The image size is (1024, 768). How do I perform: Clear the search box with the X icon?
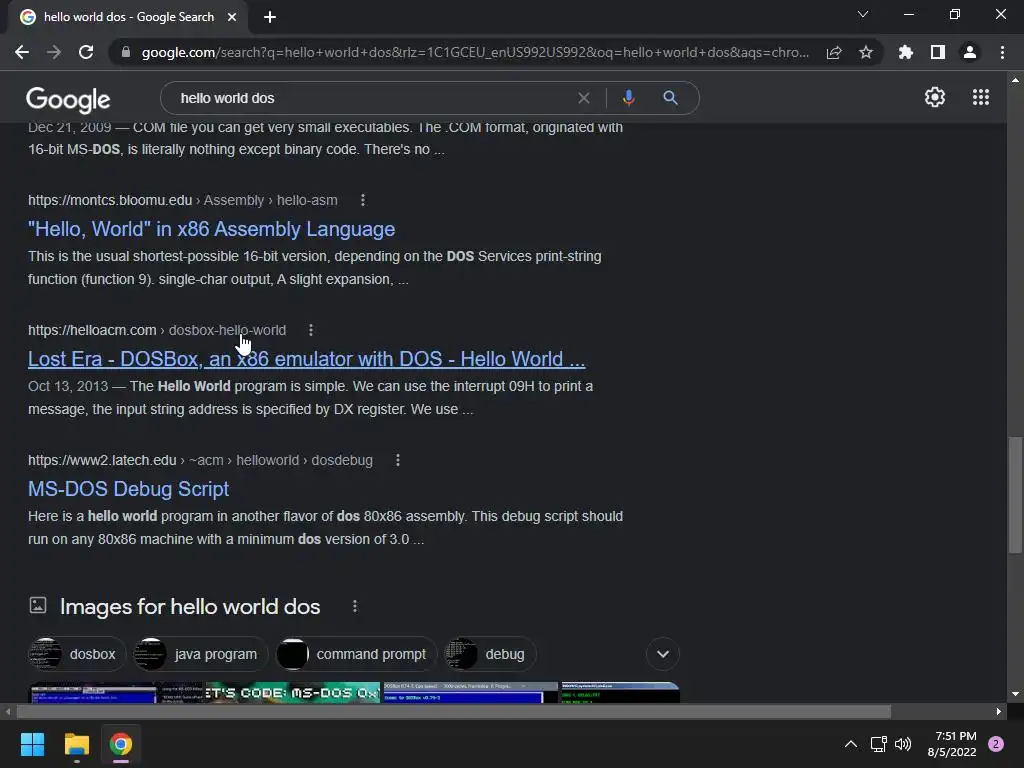click(x=584, y=98)
